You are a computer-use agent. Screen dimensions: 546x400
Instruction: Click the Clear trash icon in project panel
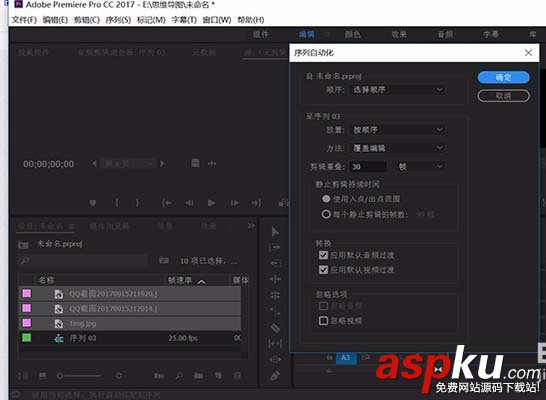pos(237,376)
